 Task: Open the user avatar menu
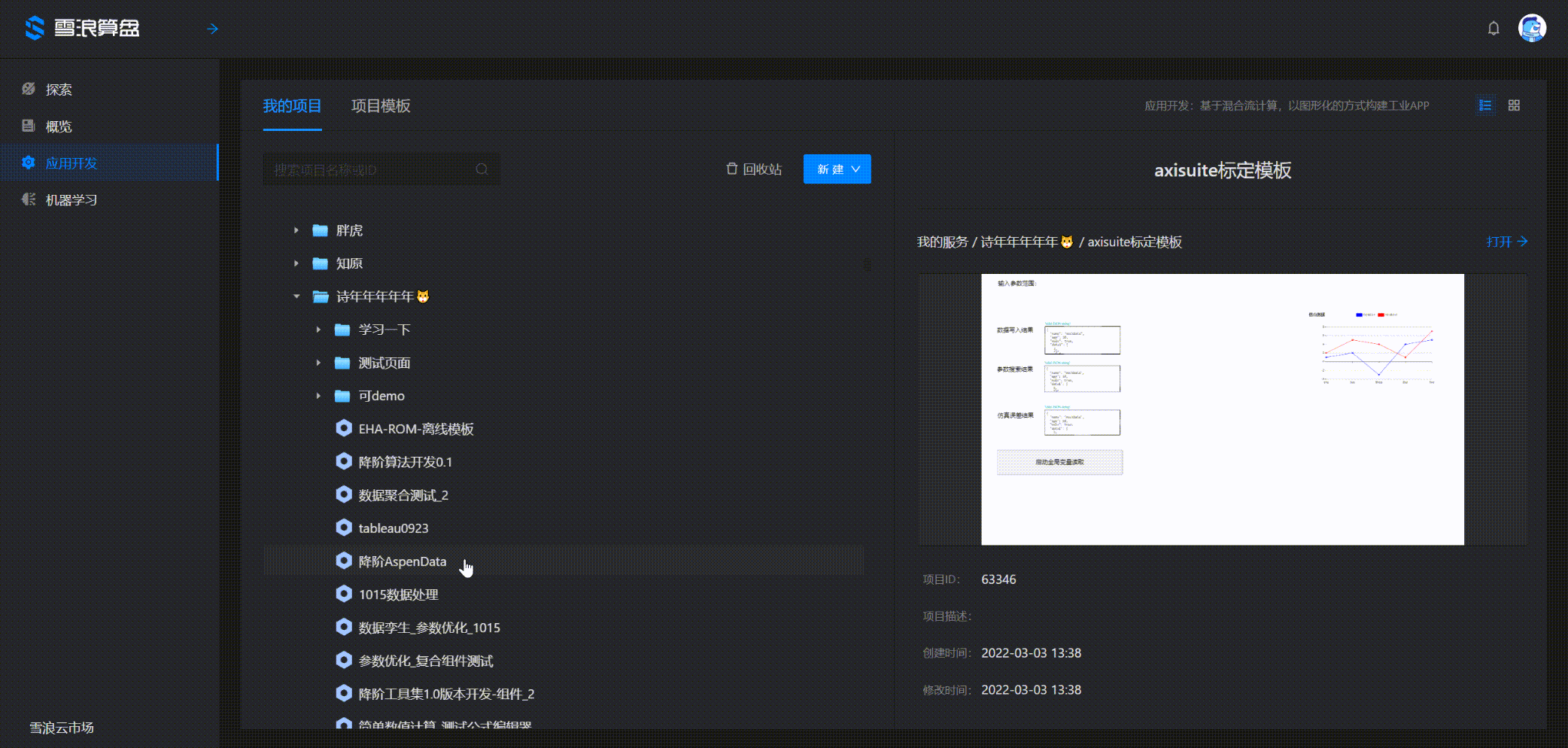pos(1532,29)
